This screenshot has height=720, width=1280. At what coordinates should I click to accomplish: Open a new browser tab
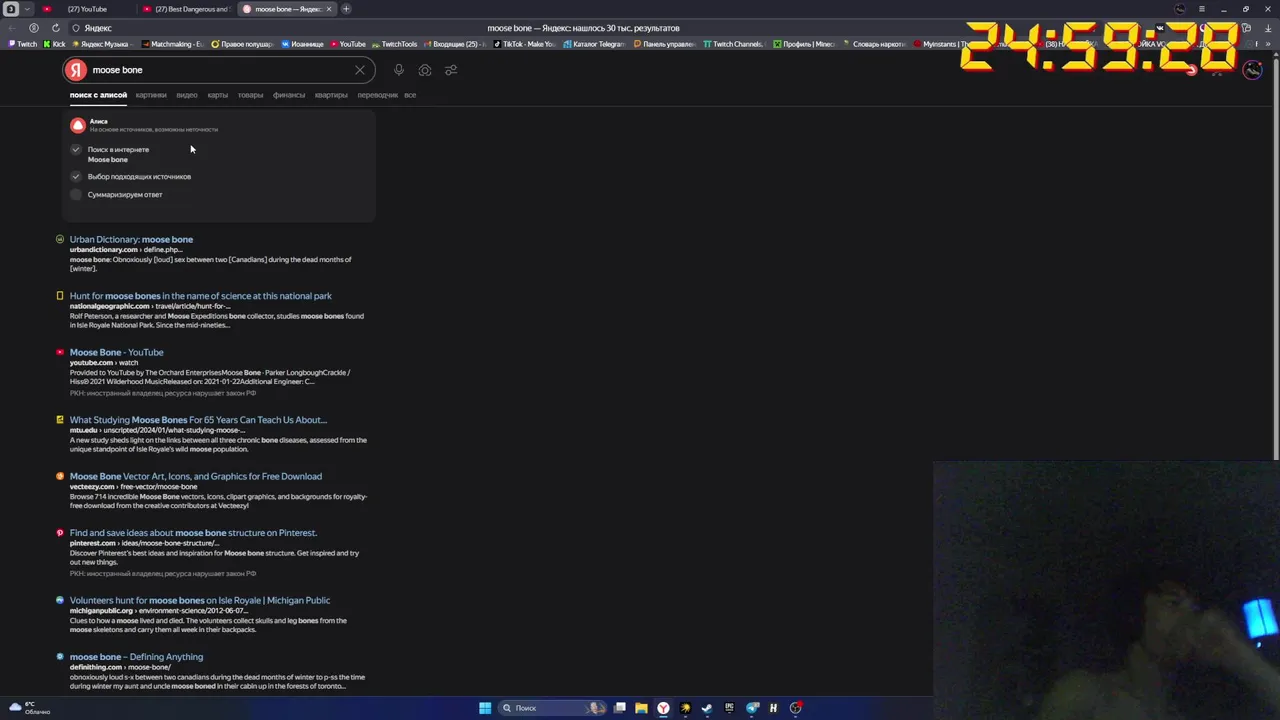[x=346, y=9]
